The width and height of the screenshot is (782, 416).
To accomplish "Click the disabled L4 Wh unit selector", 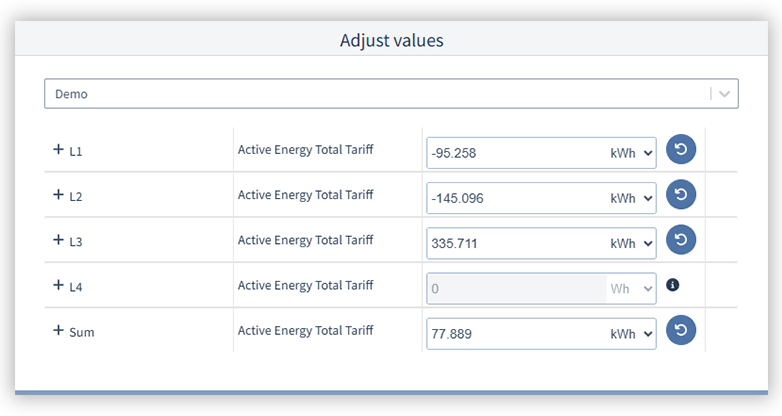I will 632,289.
